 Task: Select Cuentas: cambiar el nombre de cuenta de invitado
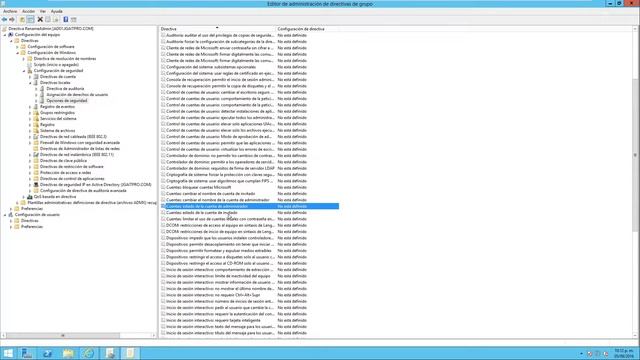point(211,194)
